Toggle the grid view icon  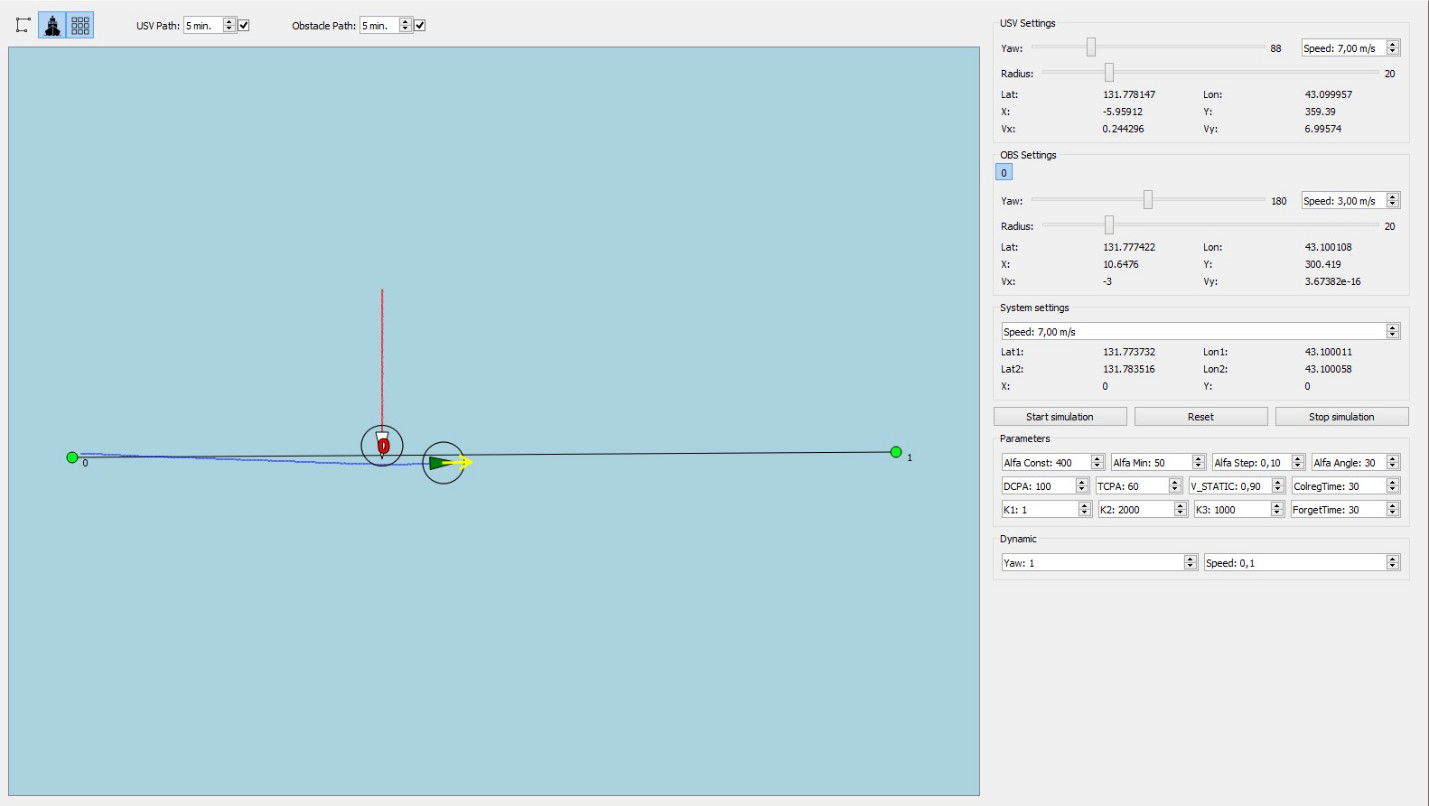80,26
